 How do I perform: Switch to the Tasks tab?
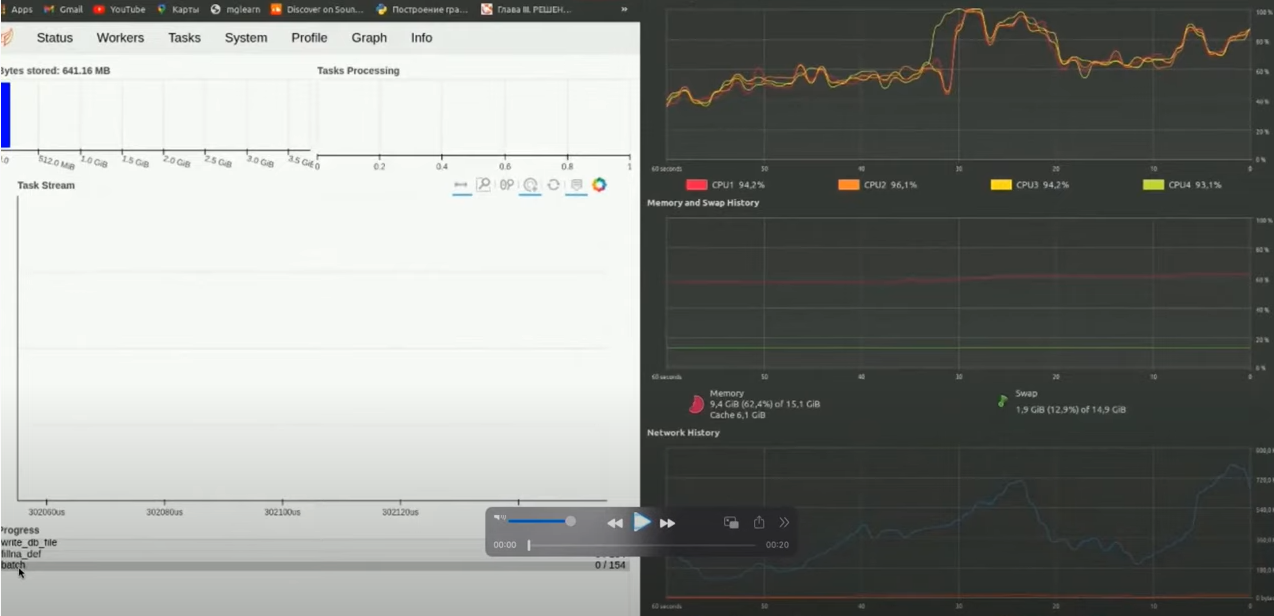tap(184, 38)
